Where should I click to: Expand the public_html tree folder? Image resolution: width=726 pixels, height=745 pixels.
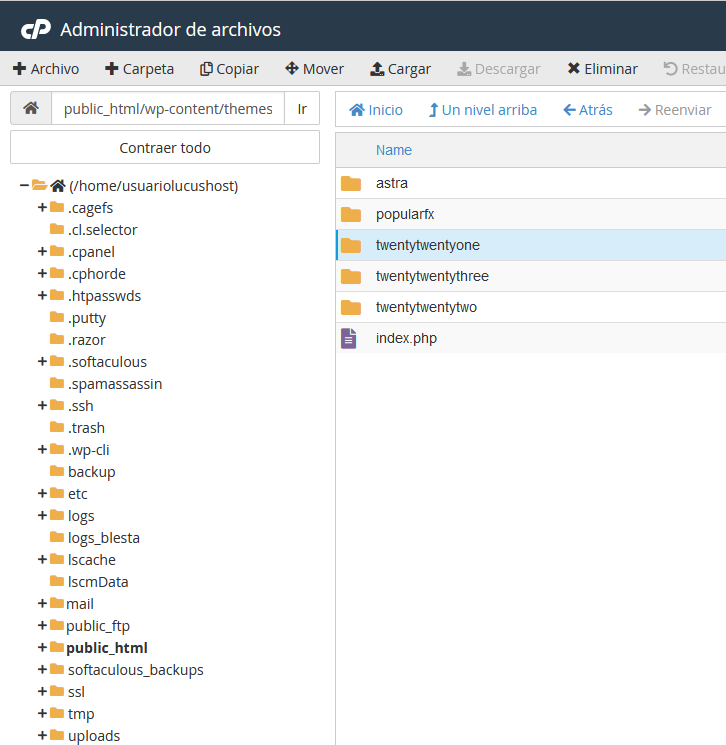(42, 648)
